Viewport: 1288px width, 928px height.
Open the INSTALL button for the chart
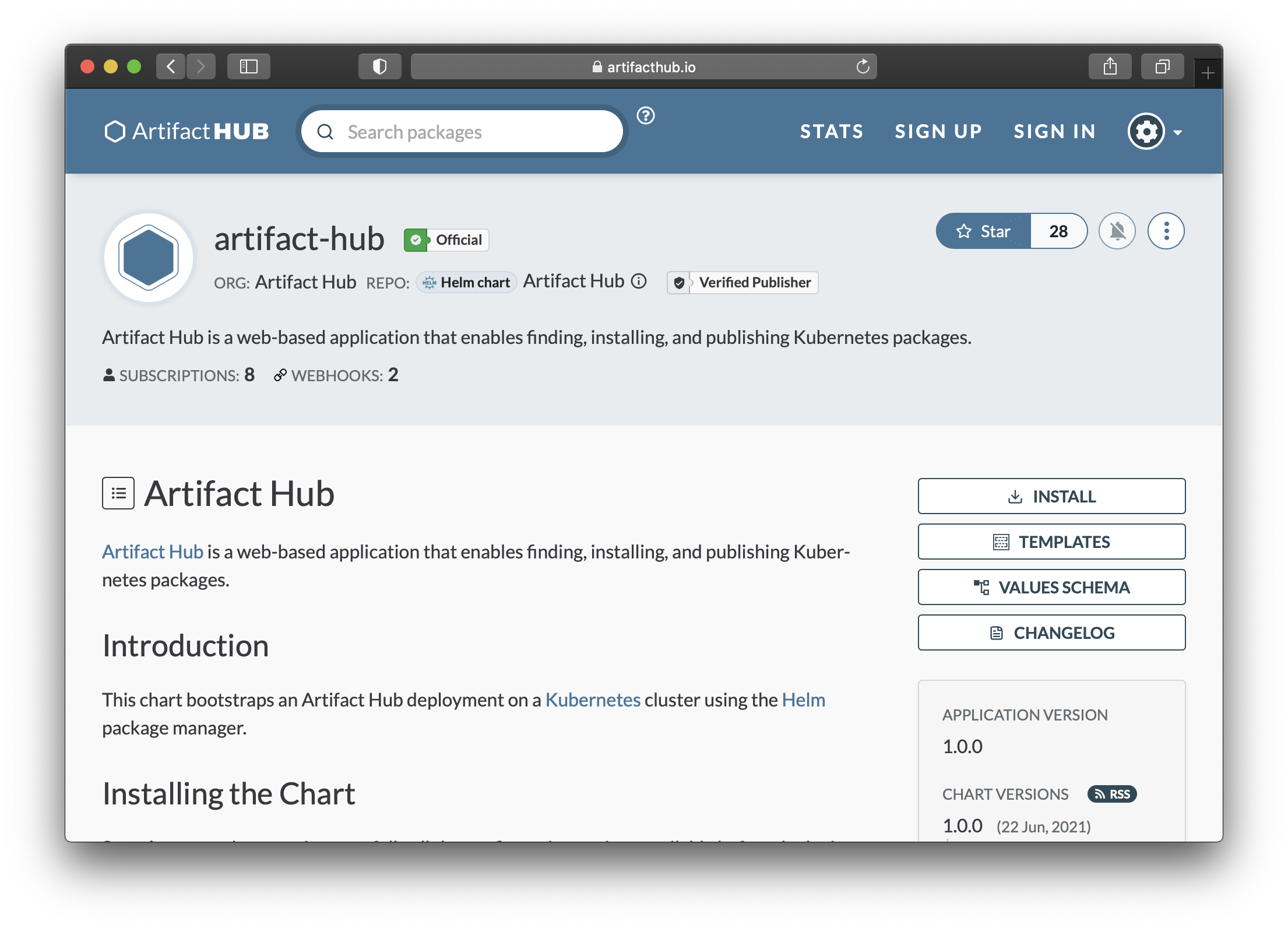[1050, 496]
